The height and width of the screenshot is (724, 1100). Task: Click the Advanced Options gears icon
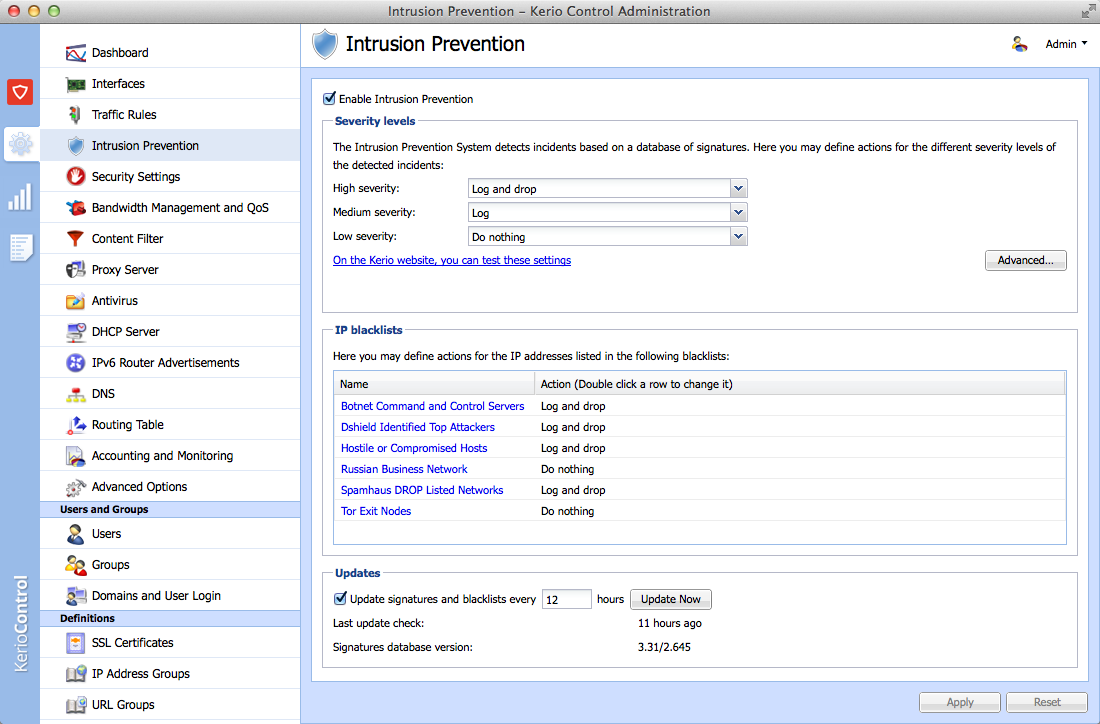pos(75,487)
